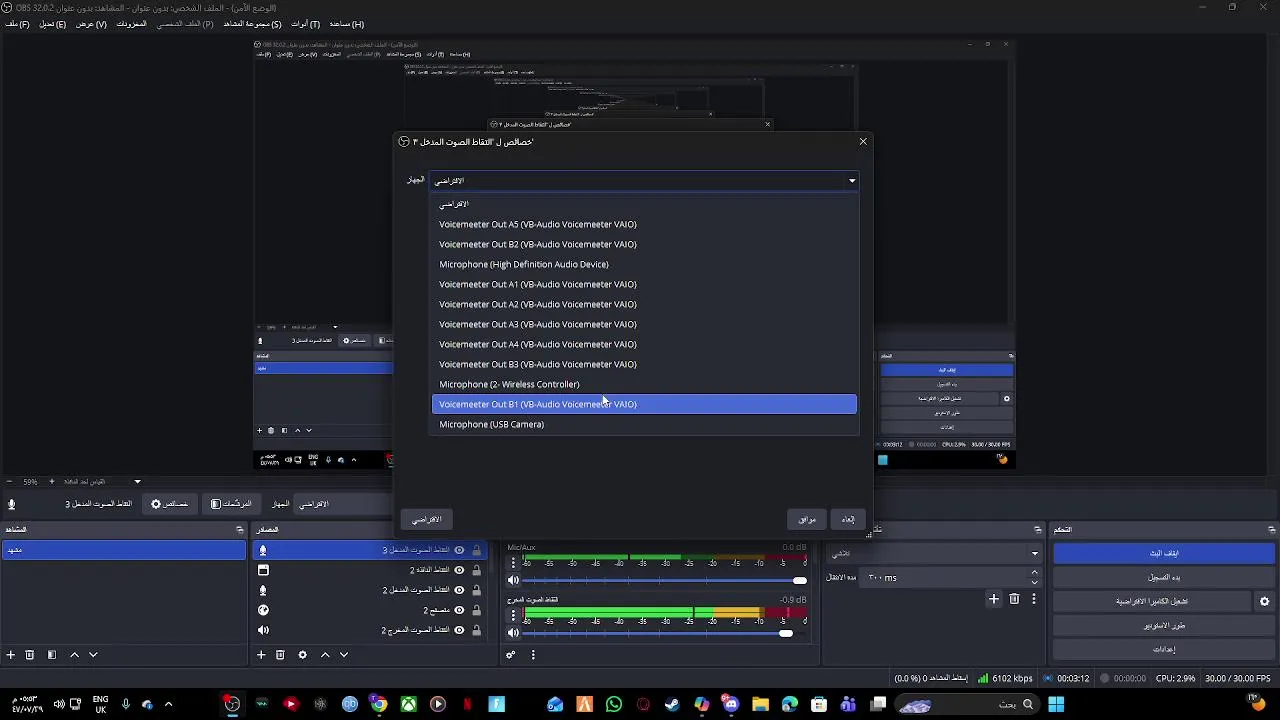
Task: Remove scene transition with trash icon
Action: click(x=1014, y=599)
